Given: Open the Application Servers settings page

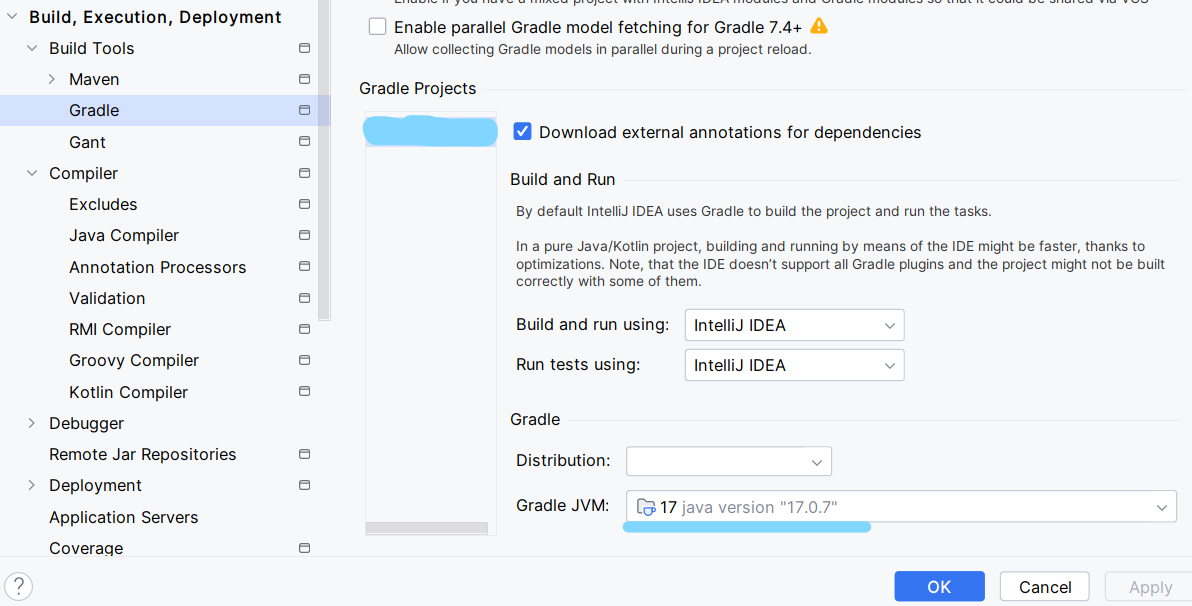Looking at the screenshot, I should [123, 517].
